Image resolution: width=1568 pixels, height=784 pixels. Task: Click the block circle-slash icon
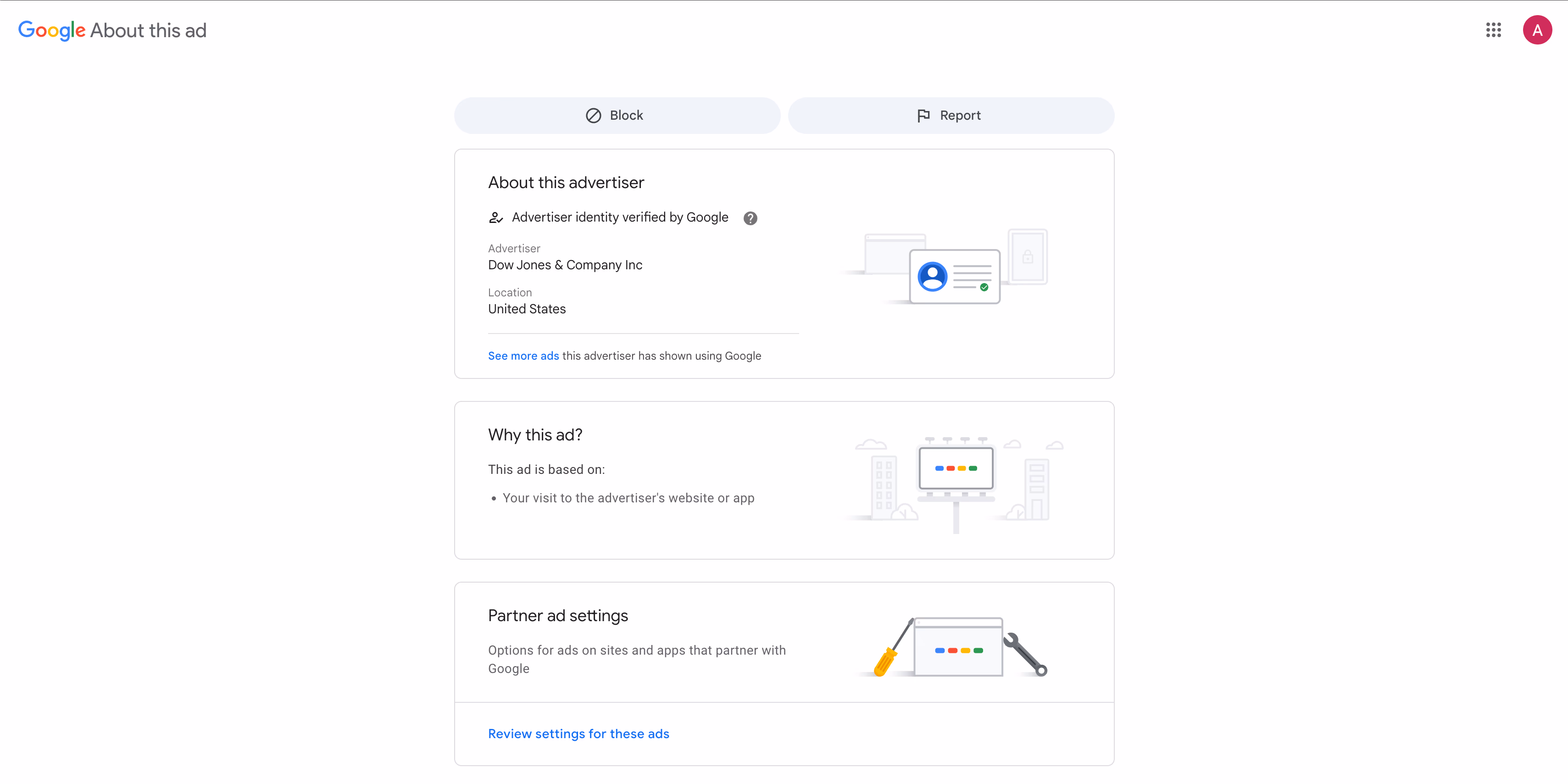click(594, 116)
